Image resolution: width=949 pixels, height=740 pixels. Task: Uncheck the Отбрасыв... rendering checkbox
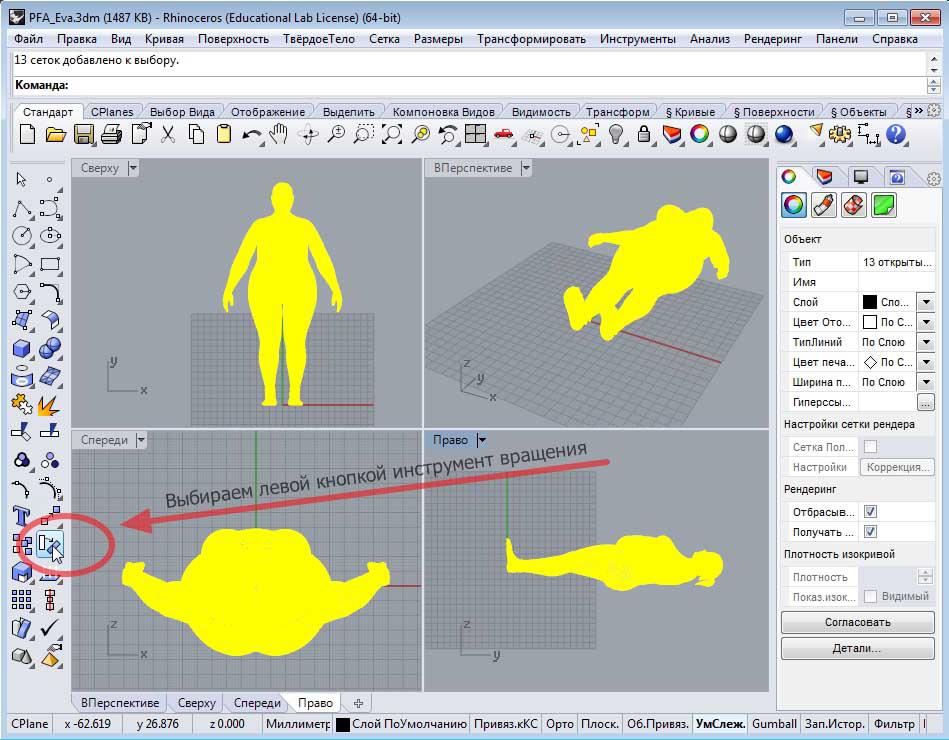click(x=870, y=512)
